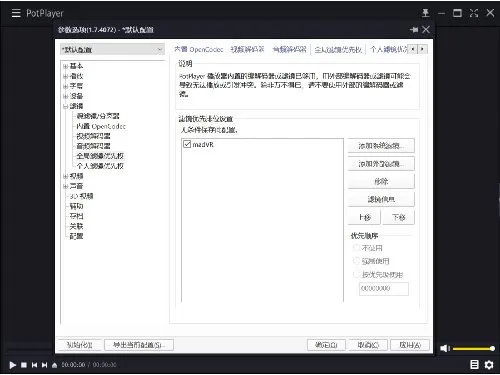The height and width of the screenshot is (375, 500).
Task: Move the filter up with 上移
Action: [364, 217]
